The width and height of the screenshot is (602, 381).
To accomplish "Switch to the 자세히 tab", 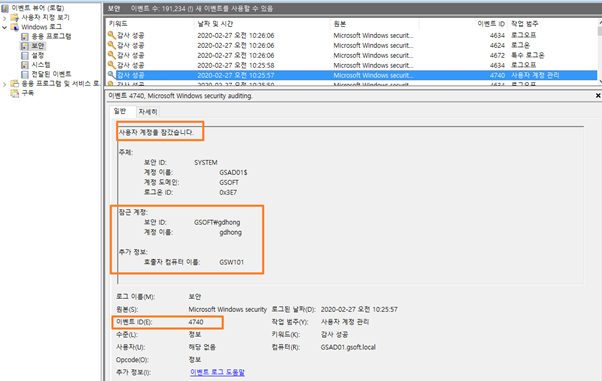I will [x=148, y=111].
